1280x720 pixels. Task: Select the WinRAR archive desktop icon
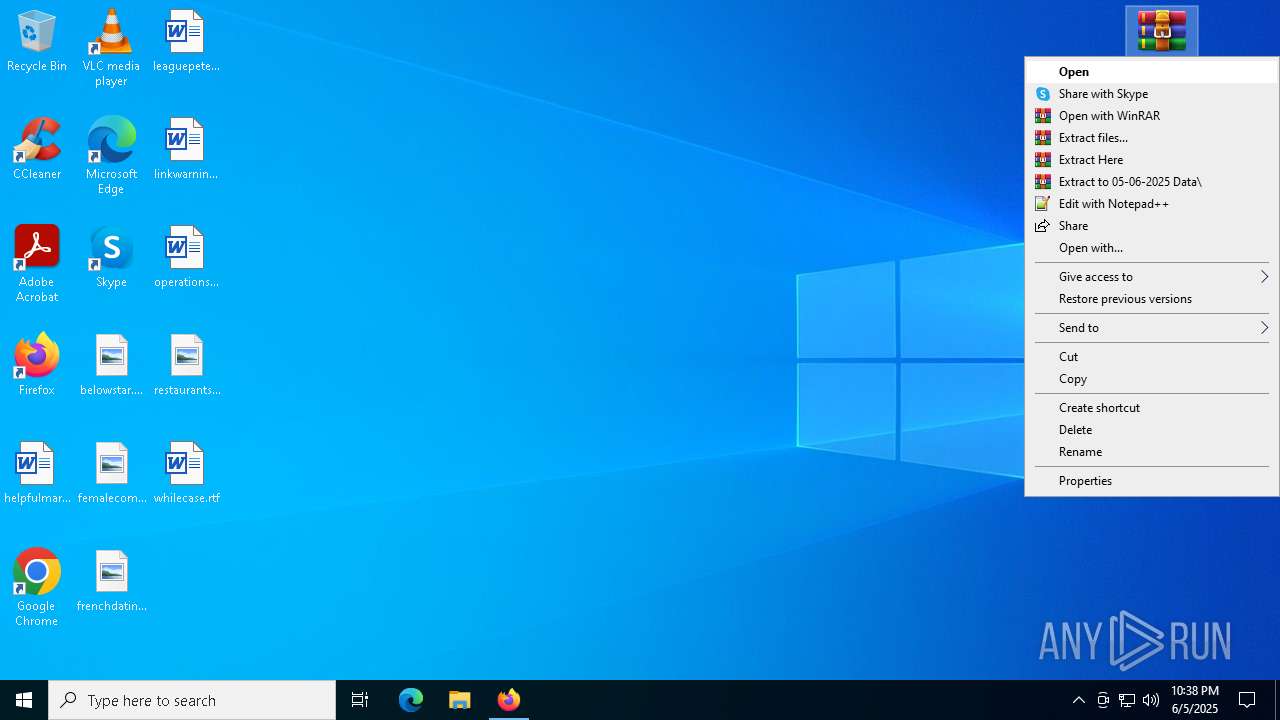(x=1162, y=31)
